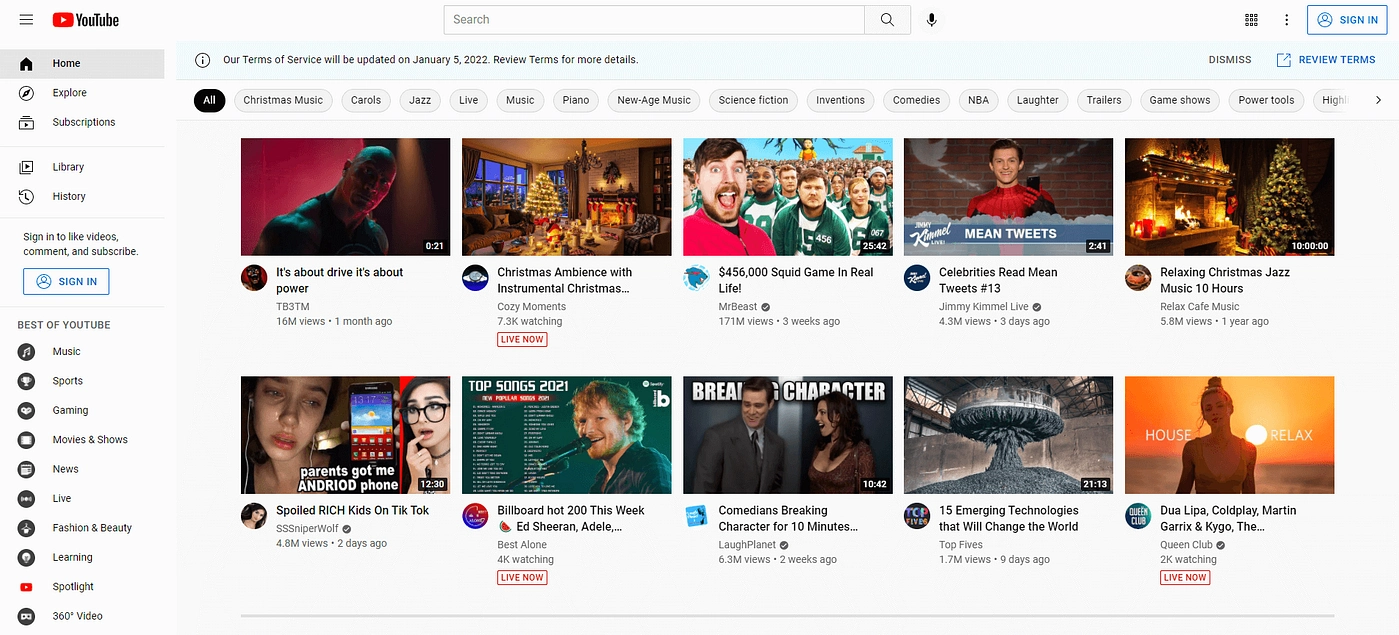Click the YouTube logo
Image resolution: width=1399 pixels, height=635 pixels.
pos(85,20)
